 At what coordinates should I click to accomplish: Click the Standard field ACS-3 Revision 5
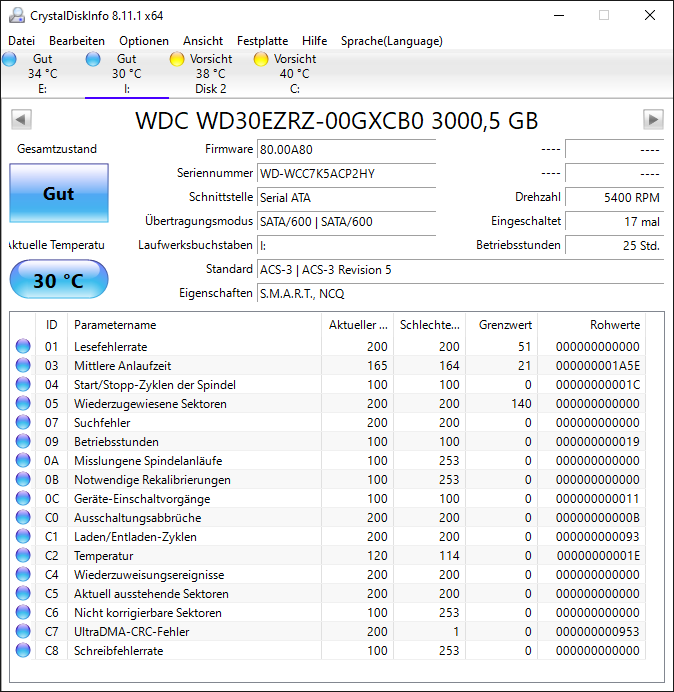pos(460,270)
